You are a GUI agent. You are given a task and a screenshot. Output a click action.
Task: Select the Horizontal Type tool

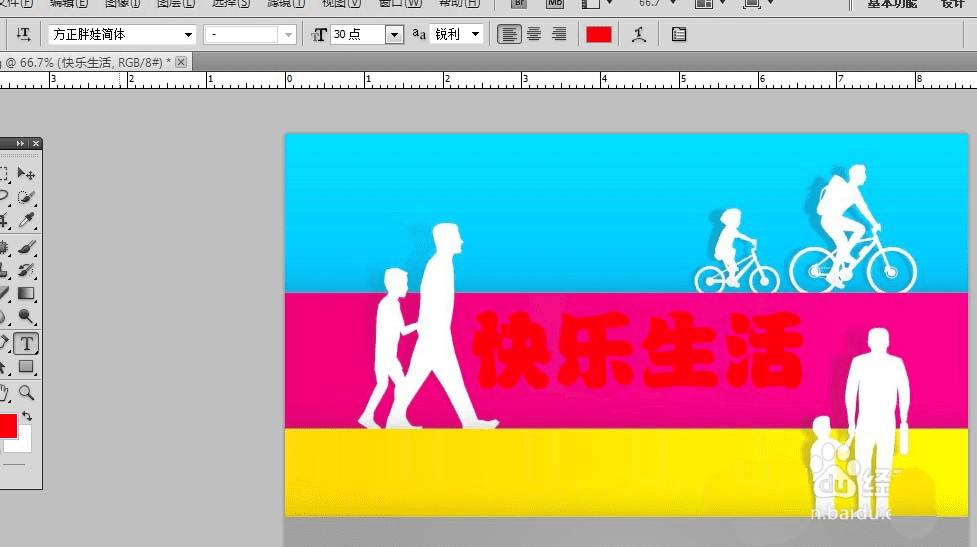(x=26, y=343)
